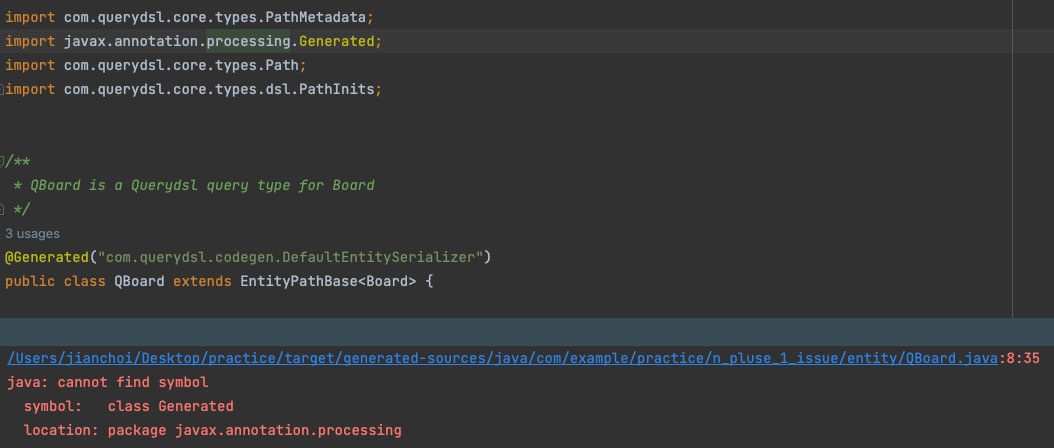The width and height of the screenshot is (1054, 448).
Task: Open the QBoard.java file path link
Action: (x=502, y=358)
